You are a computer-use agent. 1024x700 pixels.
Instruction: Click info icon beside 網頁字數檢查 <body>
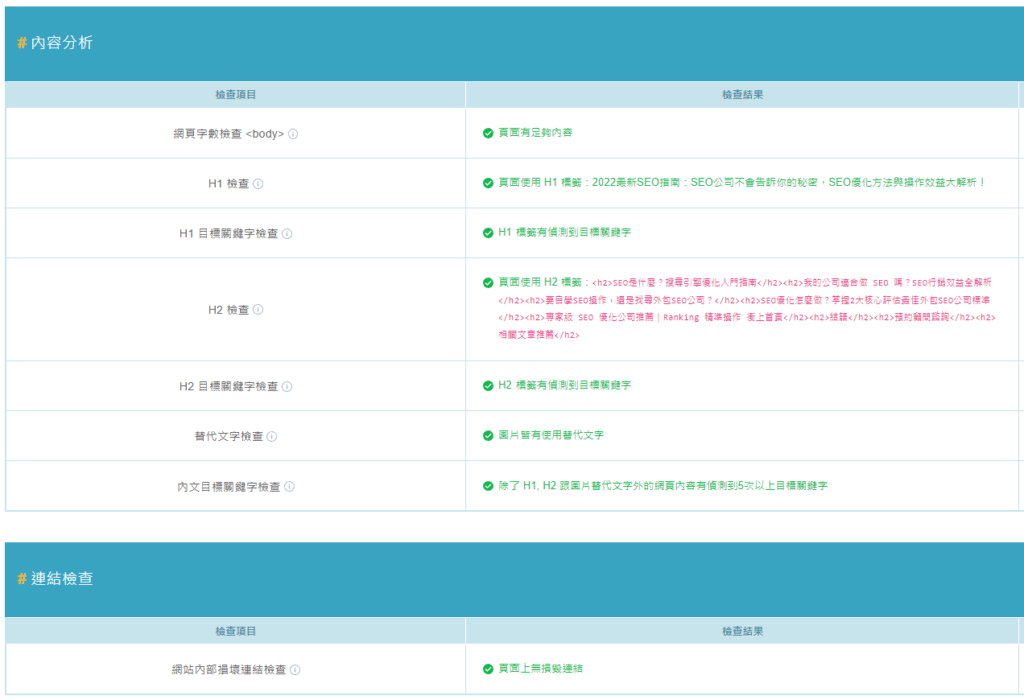pos(293,134)
